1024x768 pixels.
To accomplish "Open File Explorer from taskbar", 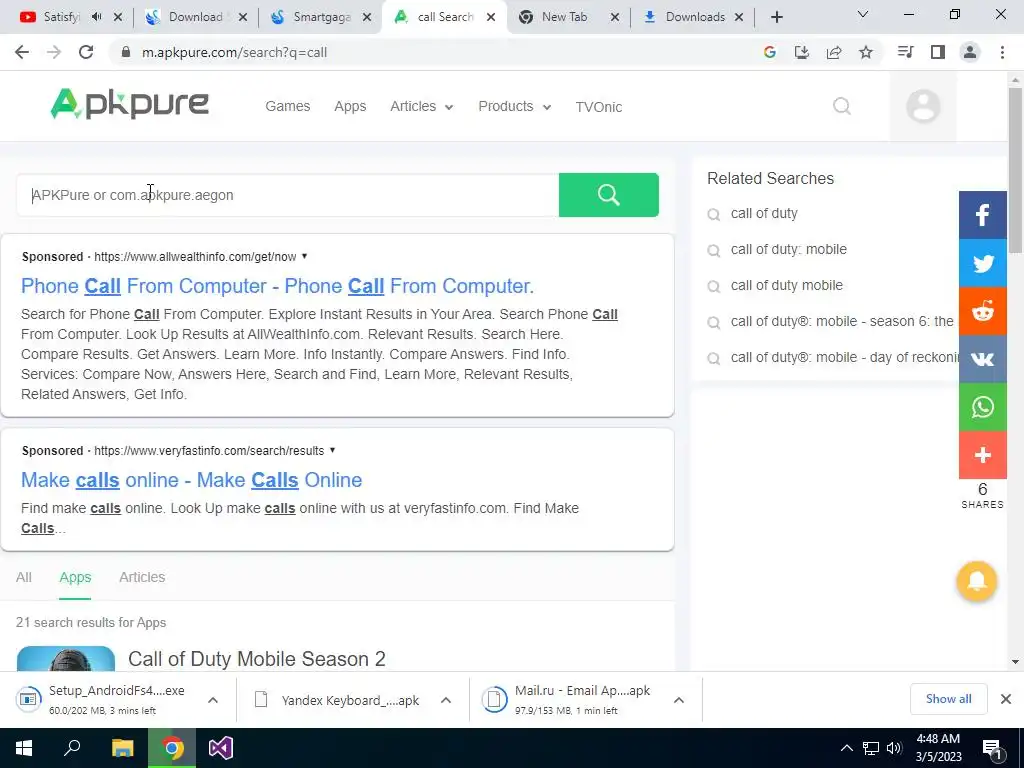I will 122,748.
